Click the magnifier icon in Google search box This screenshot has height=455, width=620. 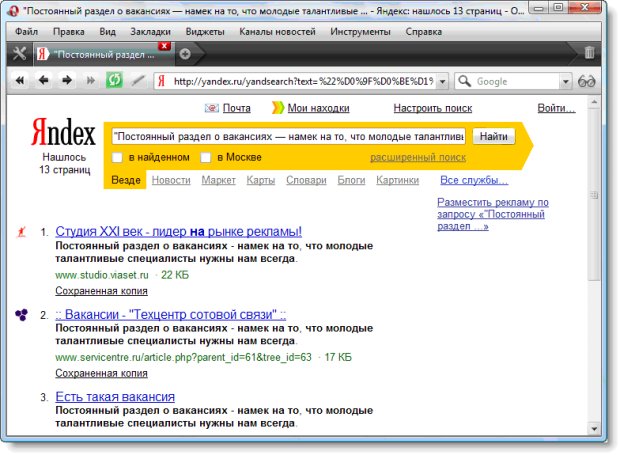[x=465, y=81]
